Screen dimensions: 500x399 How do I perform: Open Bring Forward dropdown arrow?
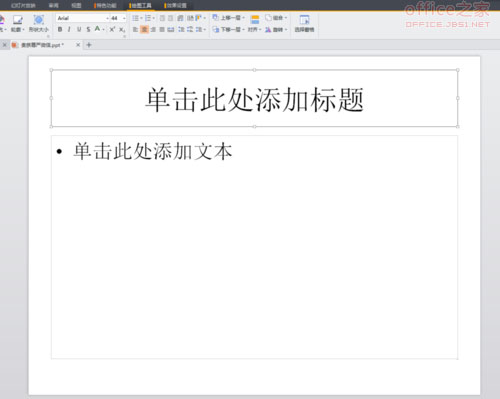pyautogui.click(x=244, y=18)
